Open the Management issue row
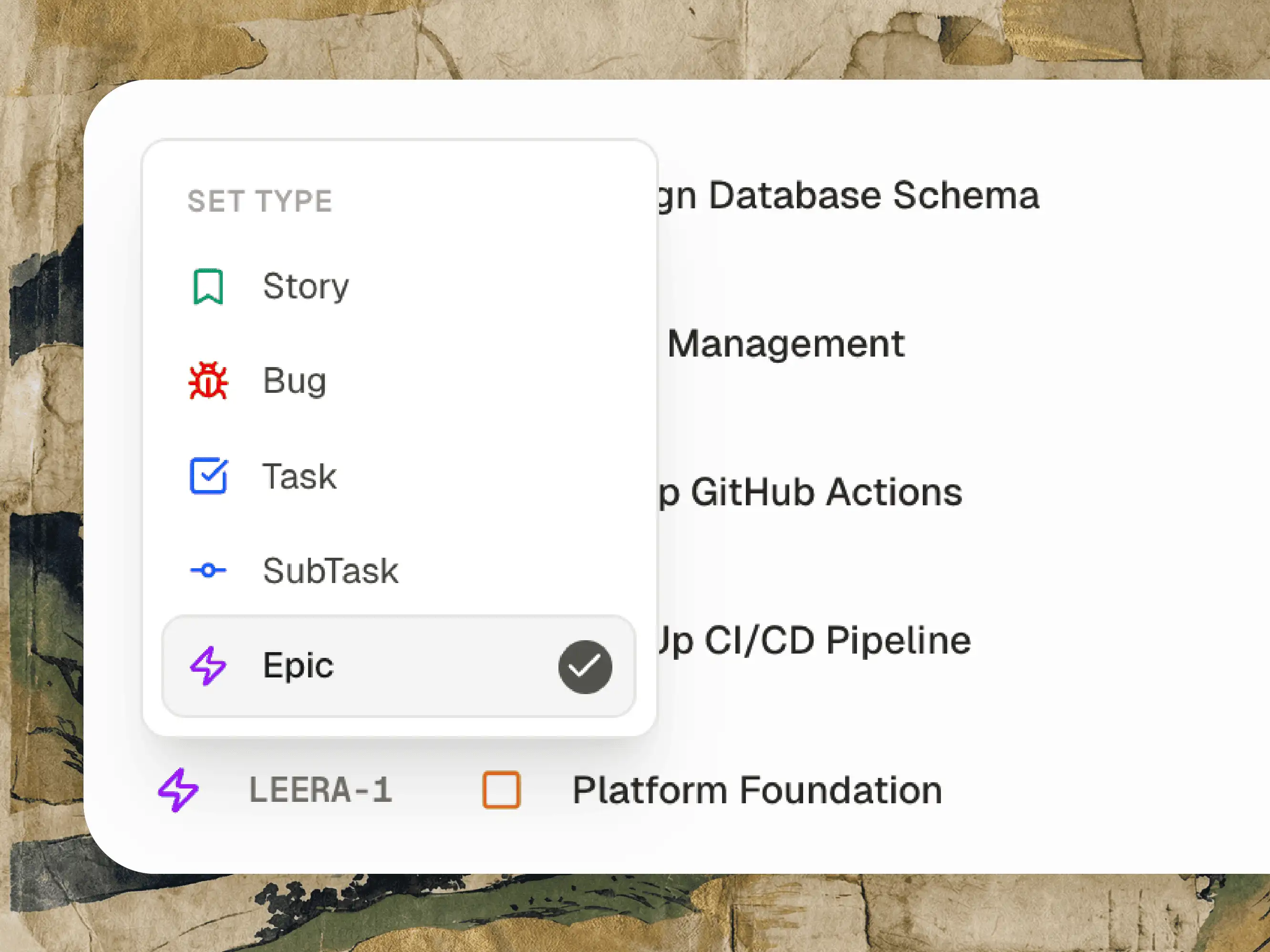Viewport: 1270px width, 952px height. (x=786, y=344)
